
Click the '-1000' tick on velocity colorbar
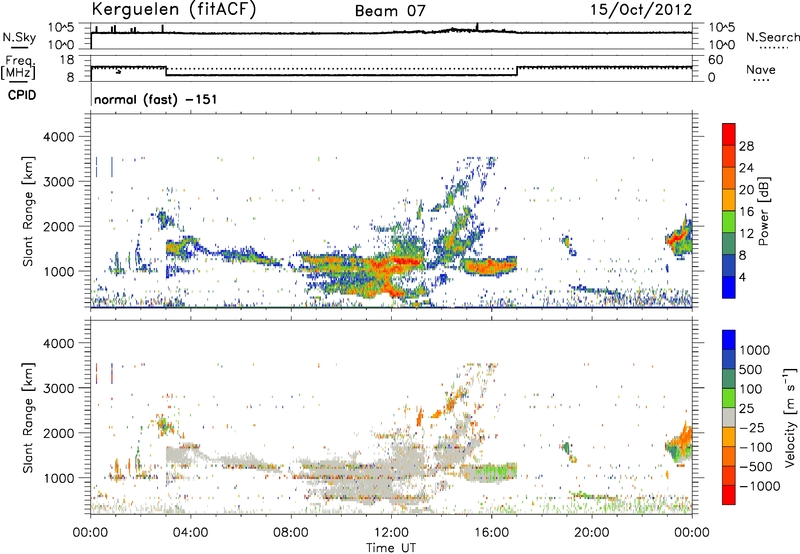pos(760,486)
